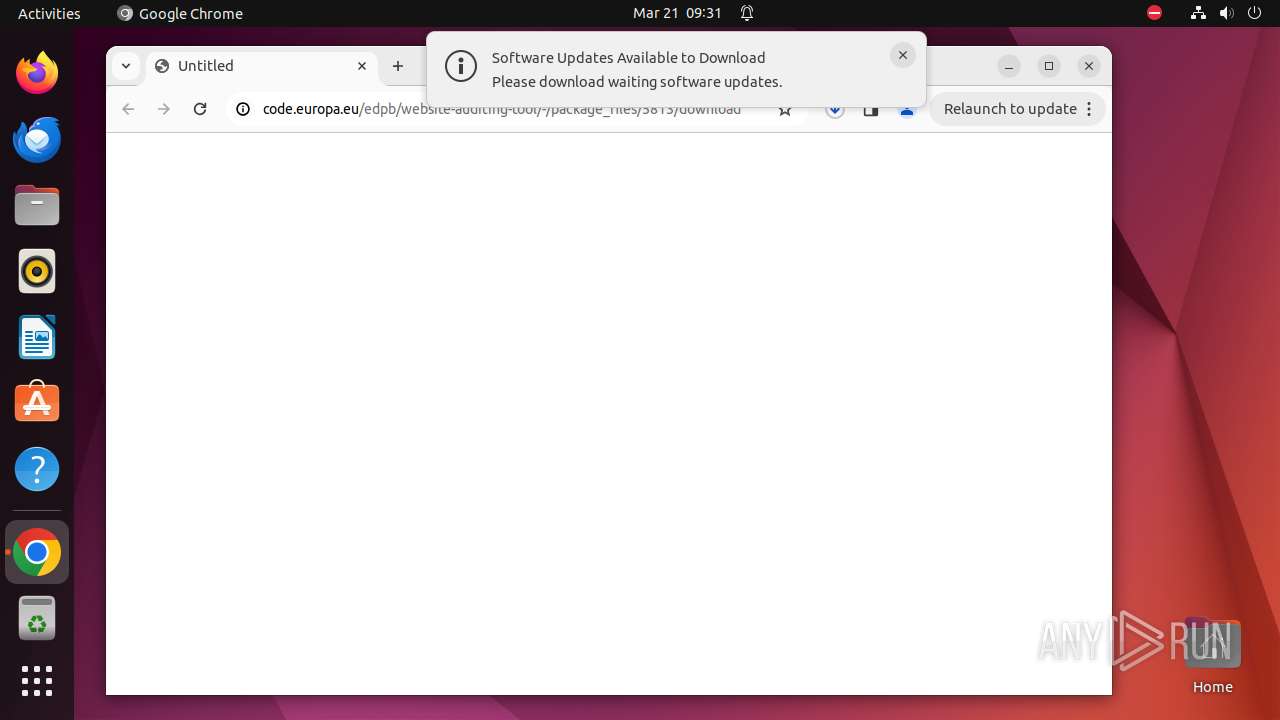
Task: Open network status tray icon
Action: point(1198,13)
